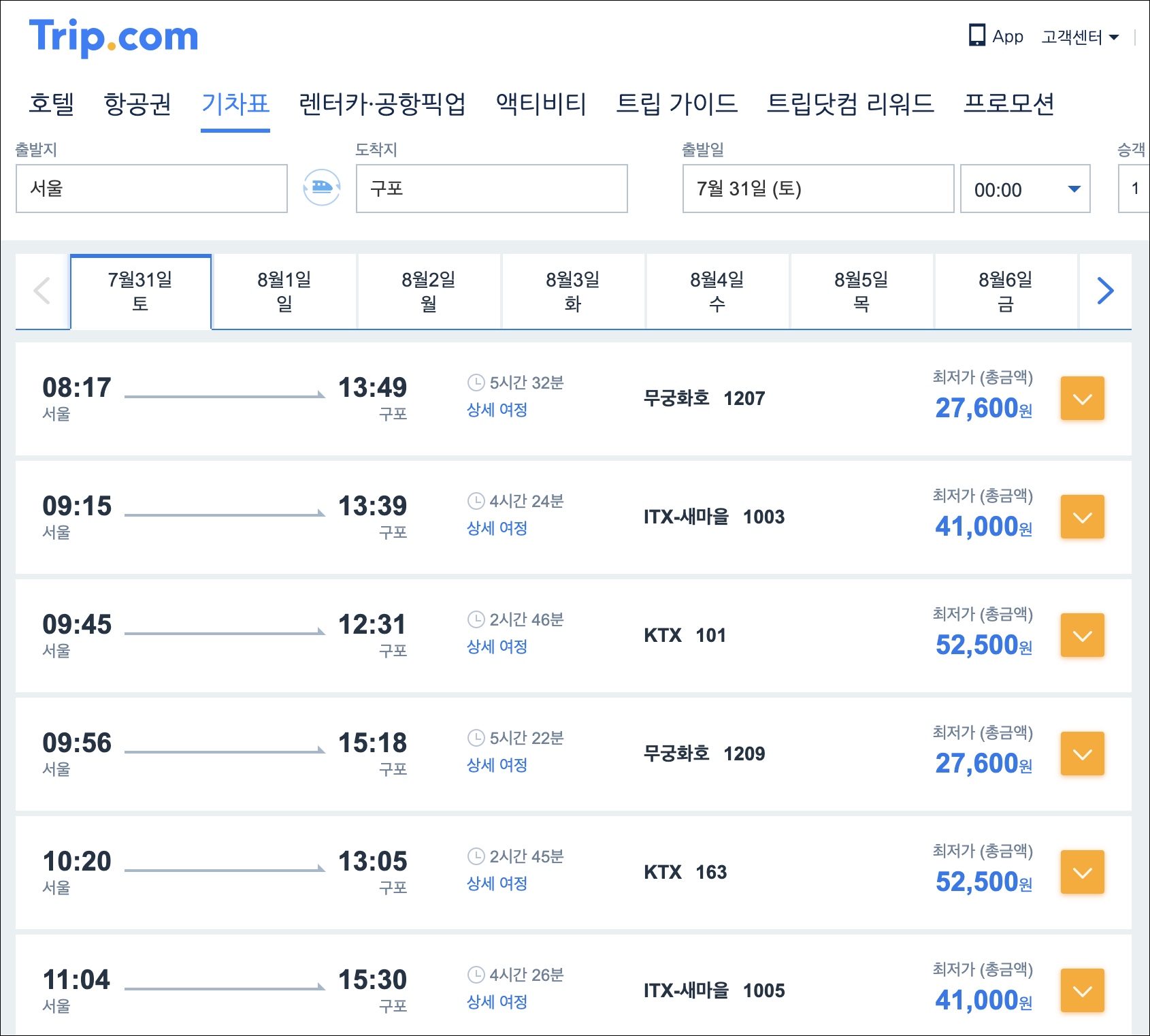Expand fares for the 무궁화호 1207 train
The height and width of the screenshot is (1036, 1150).
tap(1082, 398)
